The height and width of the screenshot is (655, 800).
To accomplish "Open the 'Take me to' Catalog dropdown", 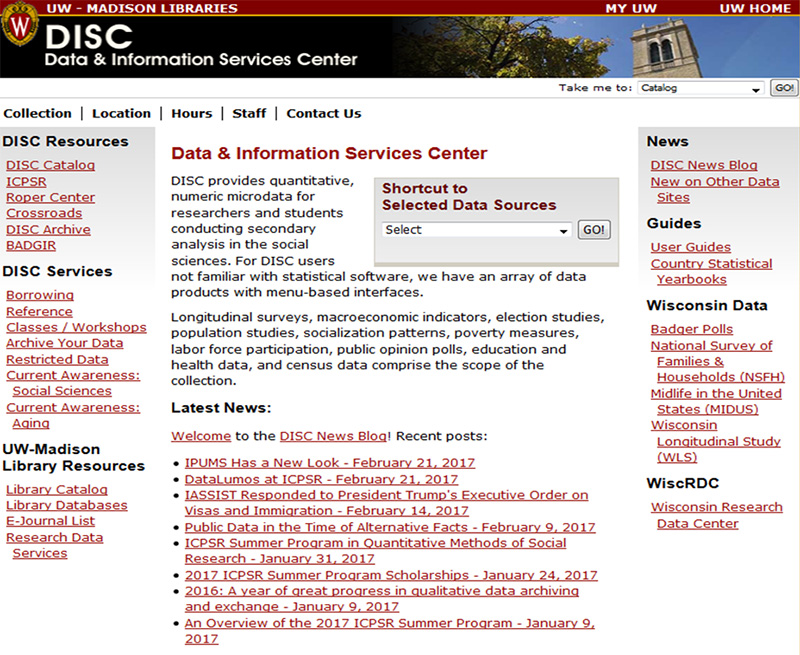I will (700, 88).
